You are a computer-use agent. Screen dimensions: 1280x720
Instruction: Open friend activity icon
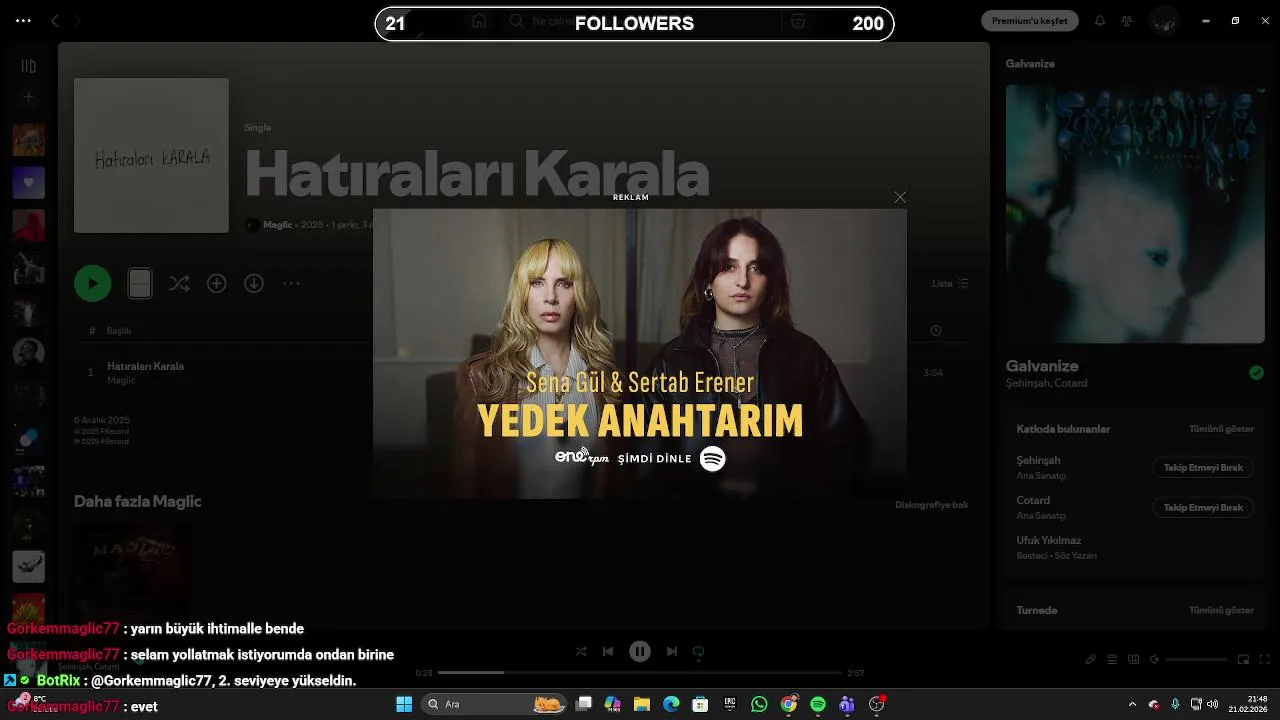coord(1127,20)
